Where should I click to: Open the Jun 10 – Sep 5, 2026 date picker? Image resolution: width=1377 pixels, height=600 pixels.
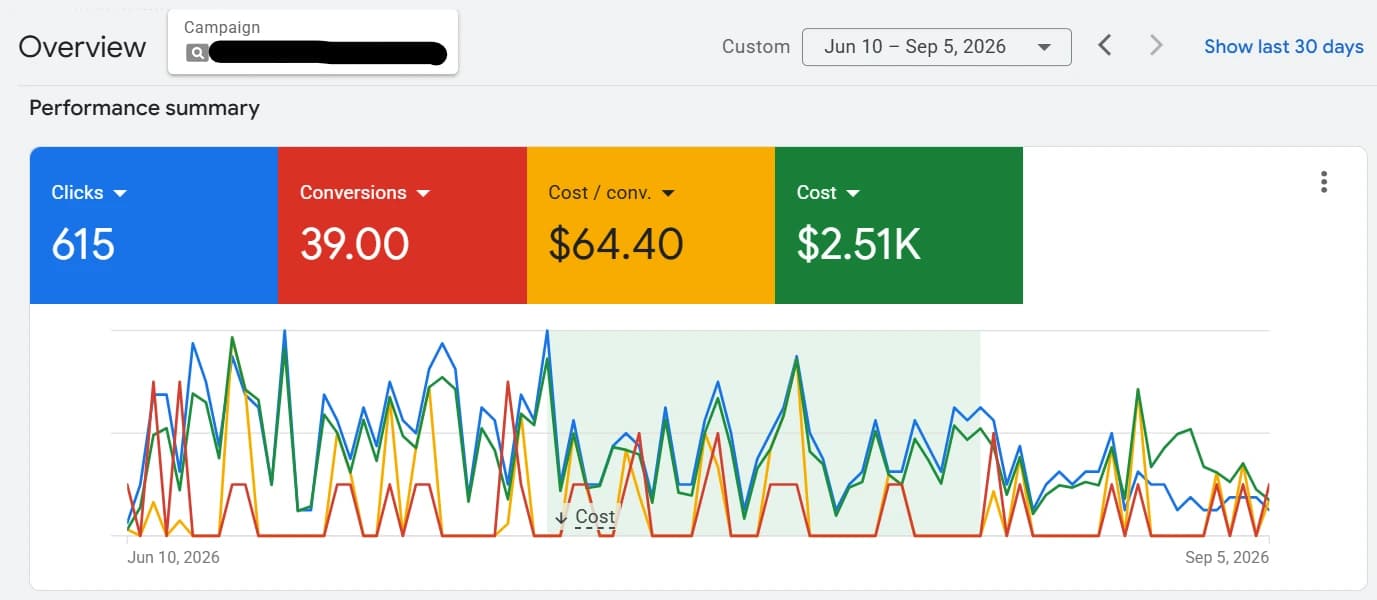[x=937, y=47]
